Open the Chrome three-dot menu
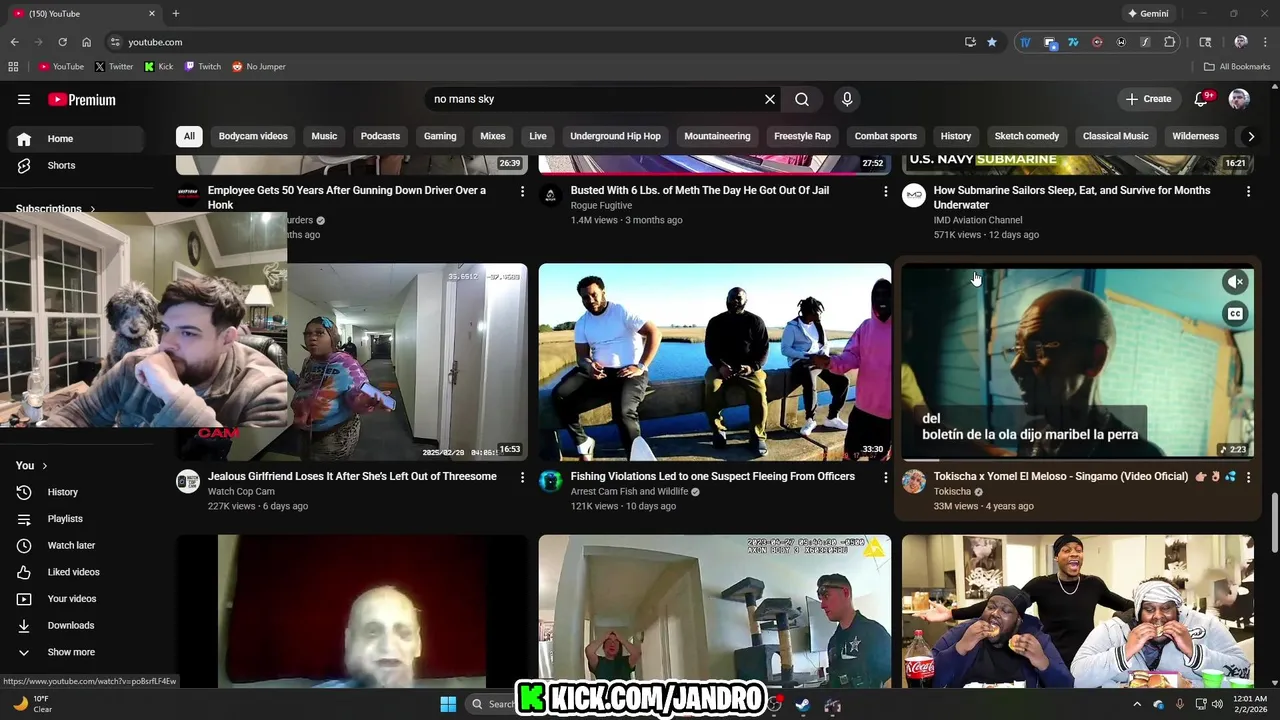1280x720 pixels. (x=1265, y=42)
